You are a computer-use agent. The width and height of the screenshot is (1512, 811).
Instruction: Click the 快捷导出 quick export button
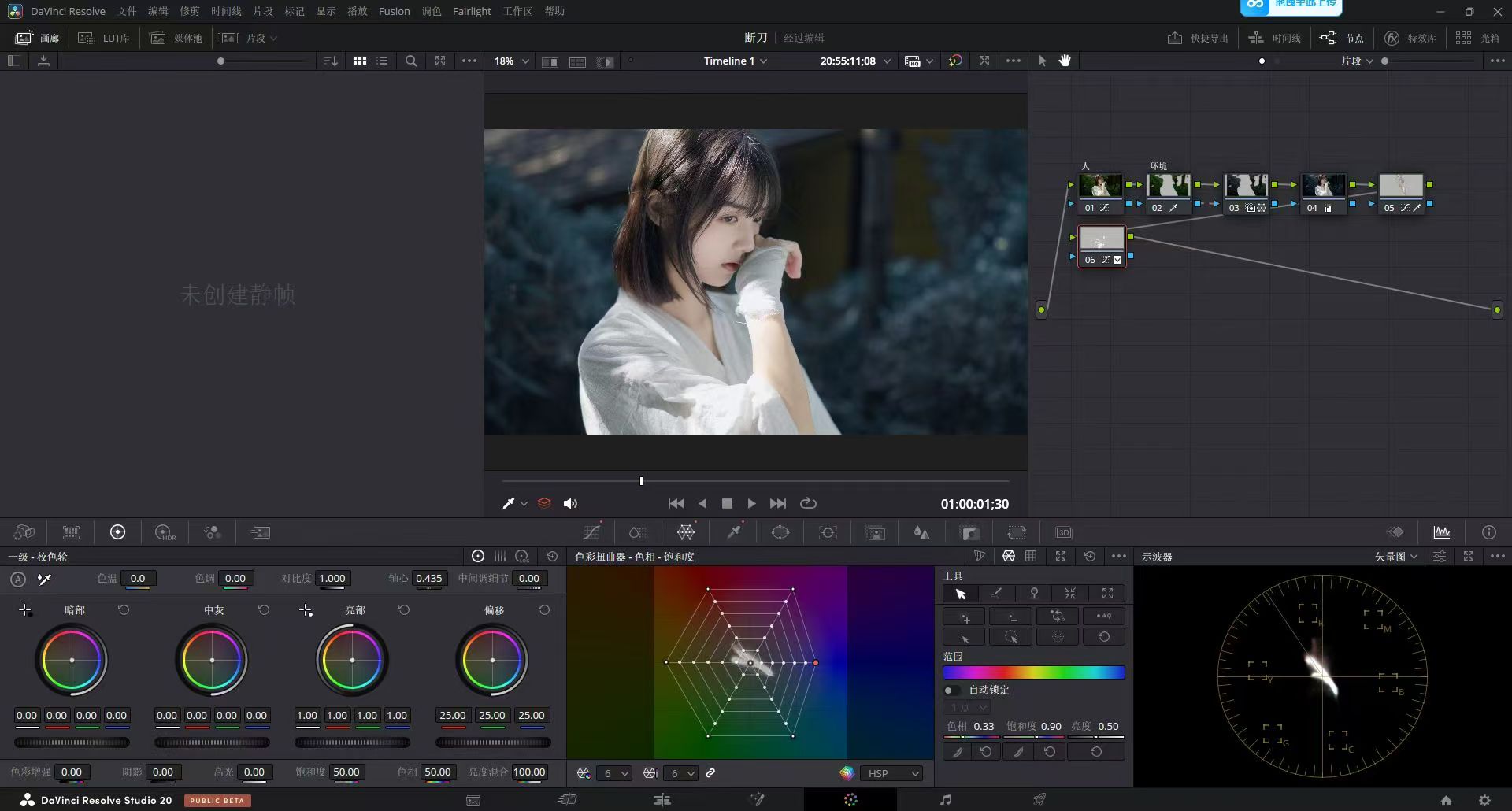click(1198, 38)
